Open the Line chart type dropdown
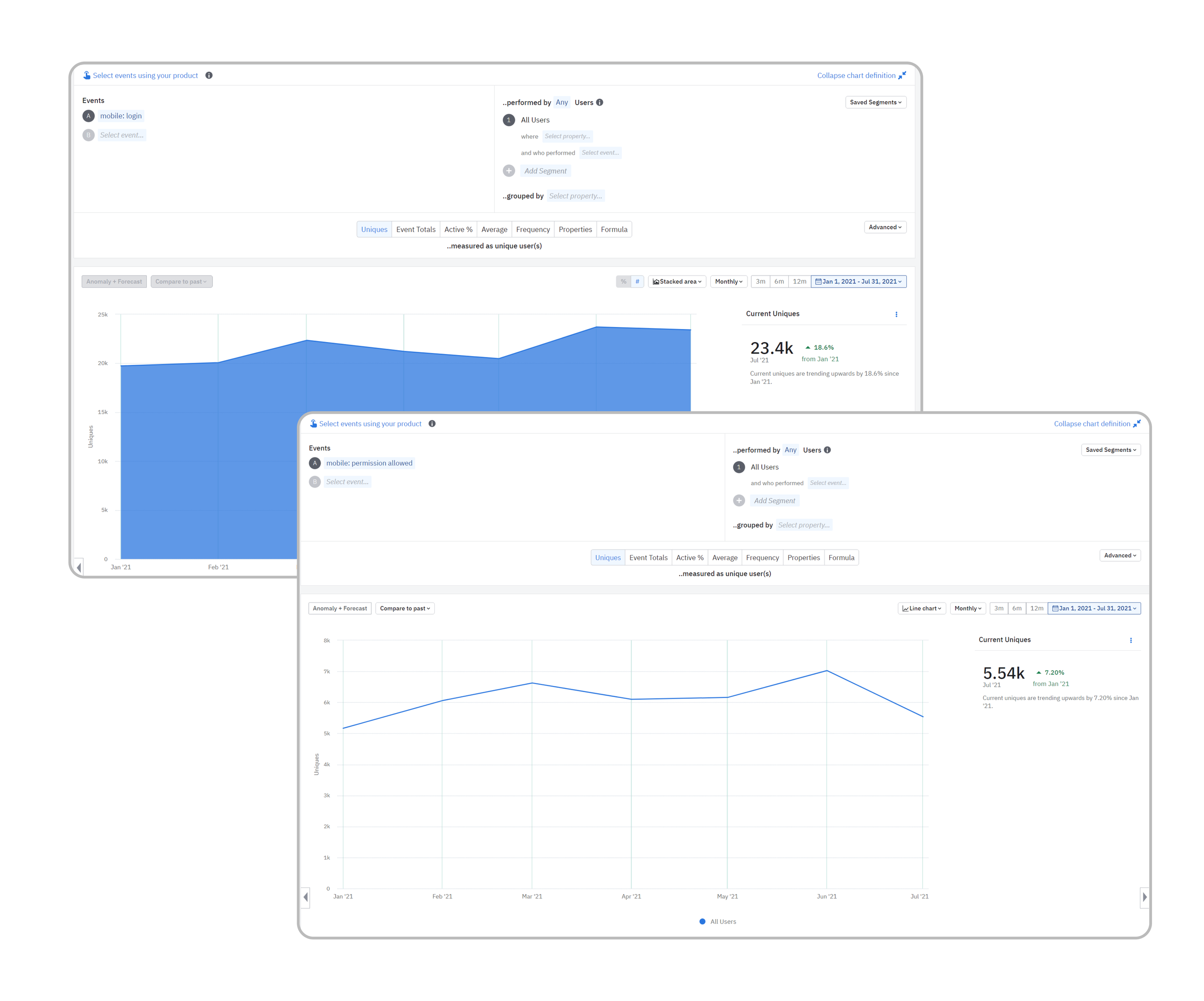Screen dimensions: 1204x1001 point(921,608)
